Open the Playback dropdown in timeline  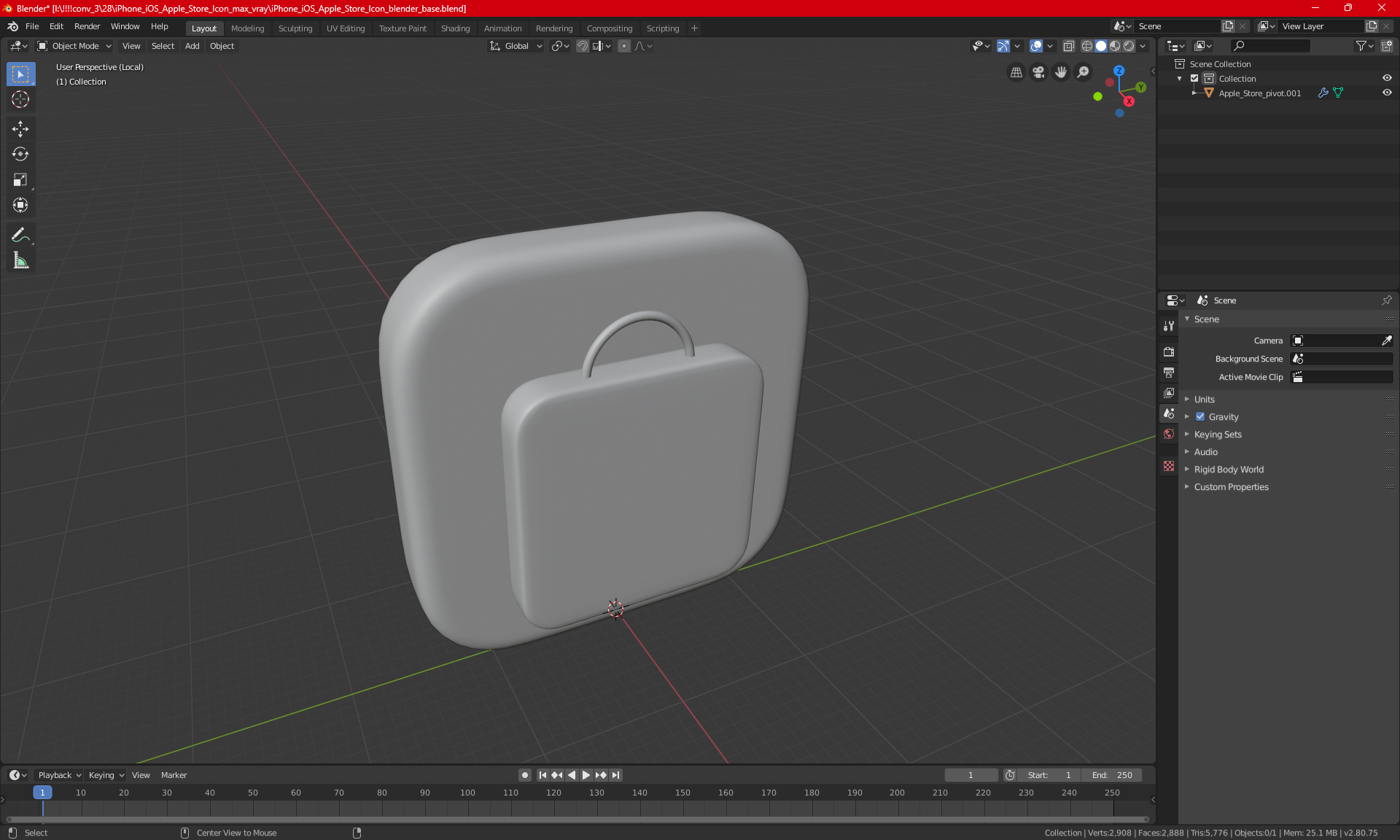click(x=59, y=775)
